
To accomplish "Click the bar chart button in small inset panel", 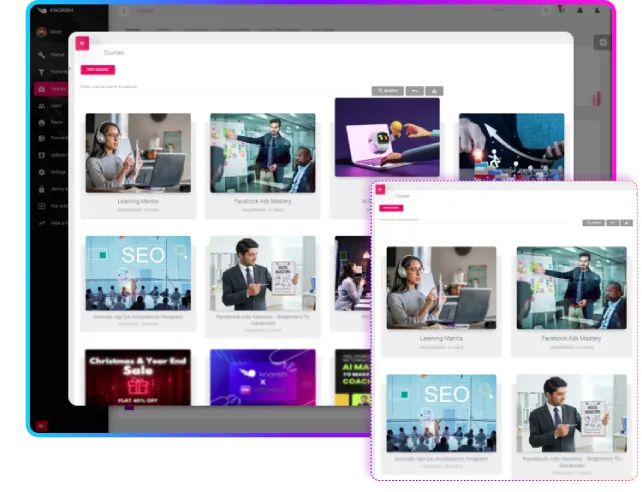I will [626, 223].
